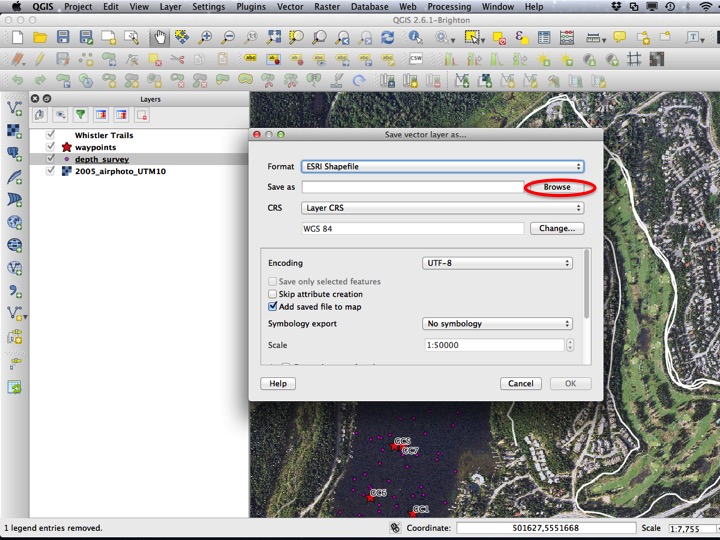The width and height of the screenshot is (720, 540).
Task: Click the New Project icon
Action: tap(17, 37)
